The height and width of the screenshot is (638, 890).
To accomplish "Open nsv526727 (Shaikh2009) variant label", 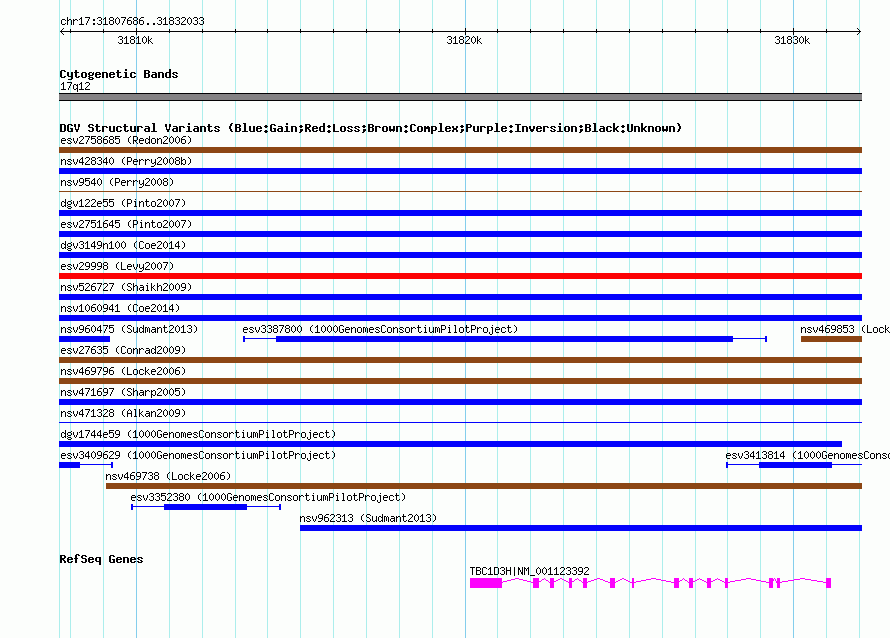I will coord(126,287).
